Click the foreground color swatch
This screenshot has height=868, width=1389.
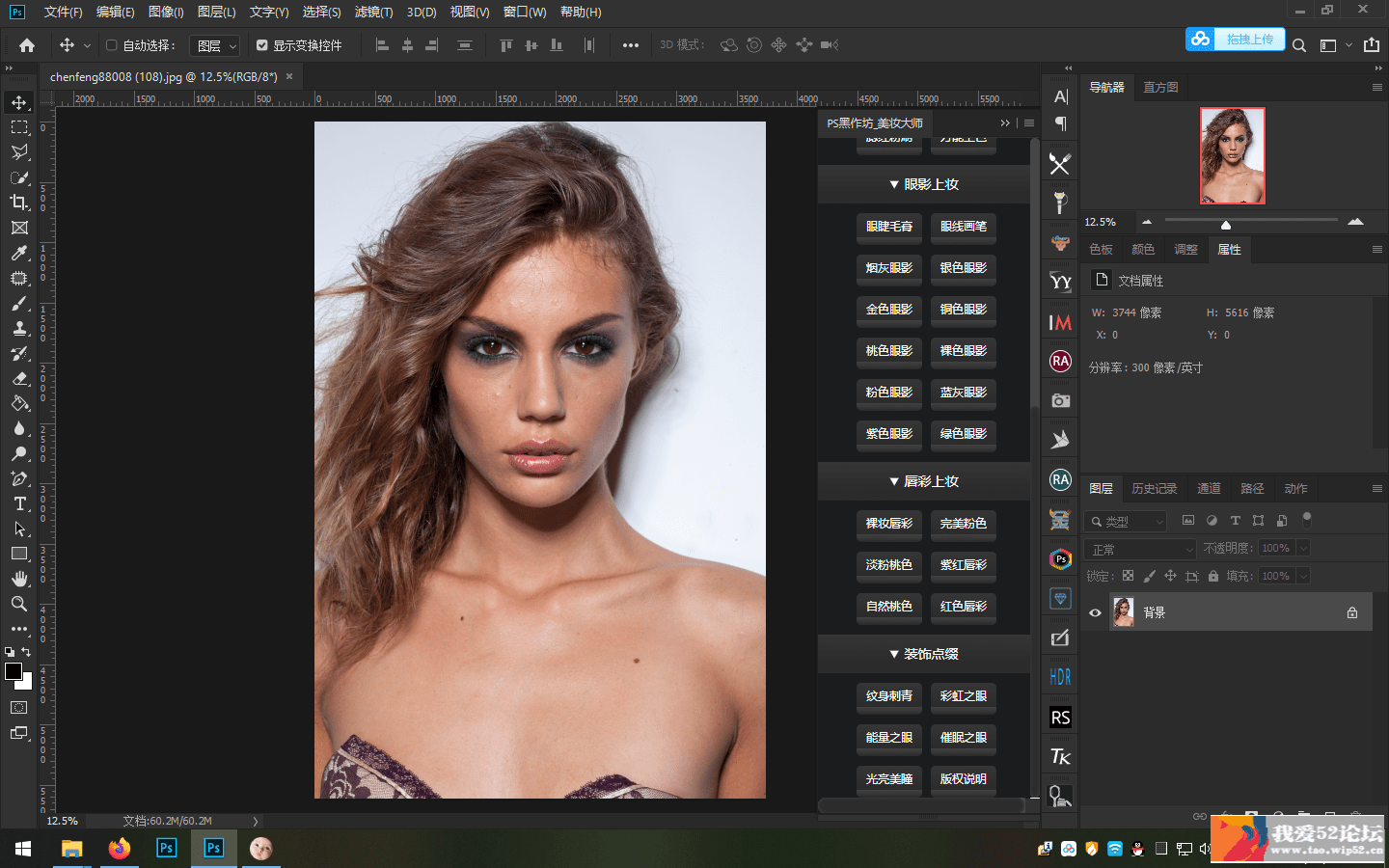point(14,671)
